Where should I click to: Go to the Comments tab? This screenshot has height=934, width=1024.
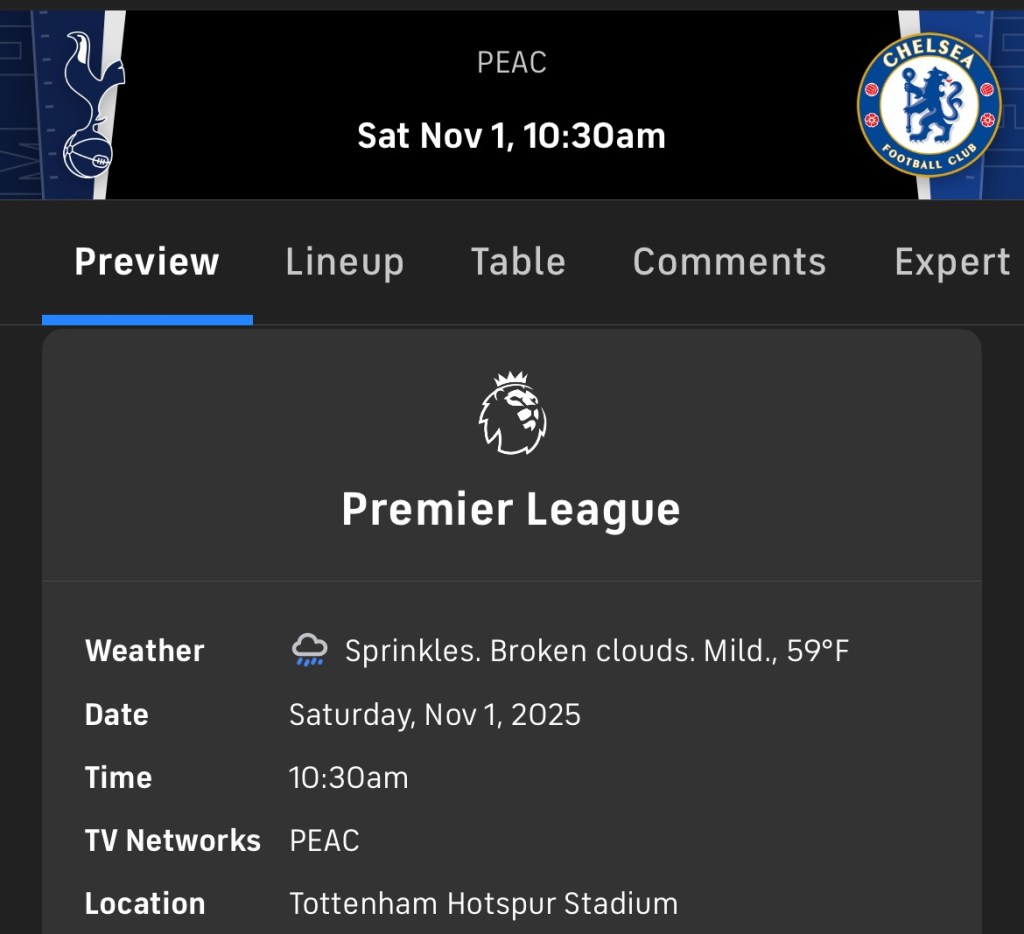[730, 262]
